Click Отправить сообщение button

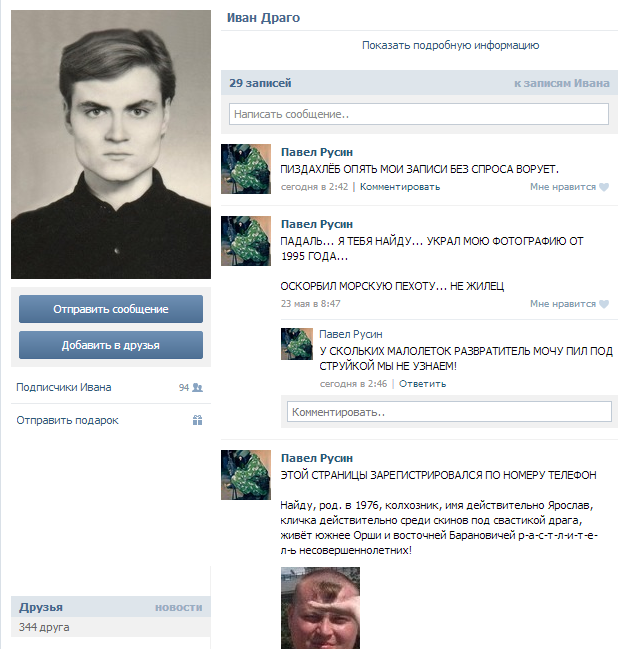click(111, 309)
